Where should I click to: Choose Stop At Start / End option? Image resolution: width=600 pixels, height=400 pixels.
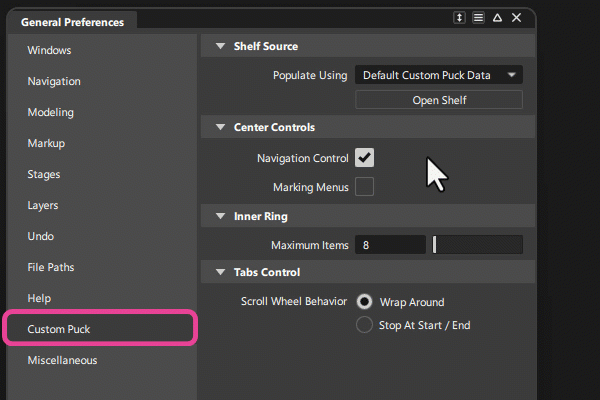point(365,325)
